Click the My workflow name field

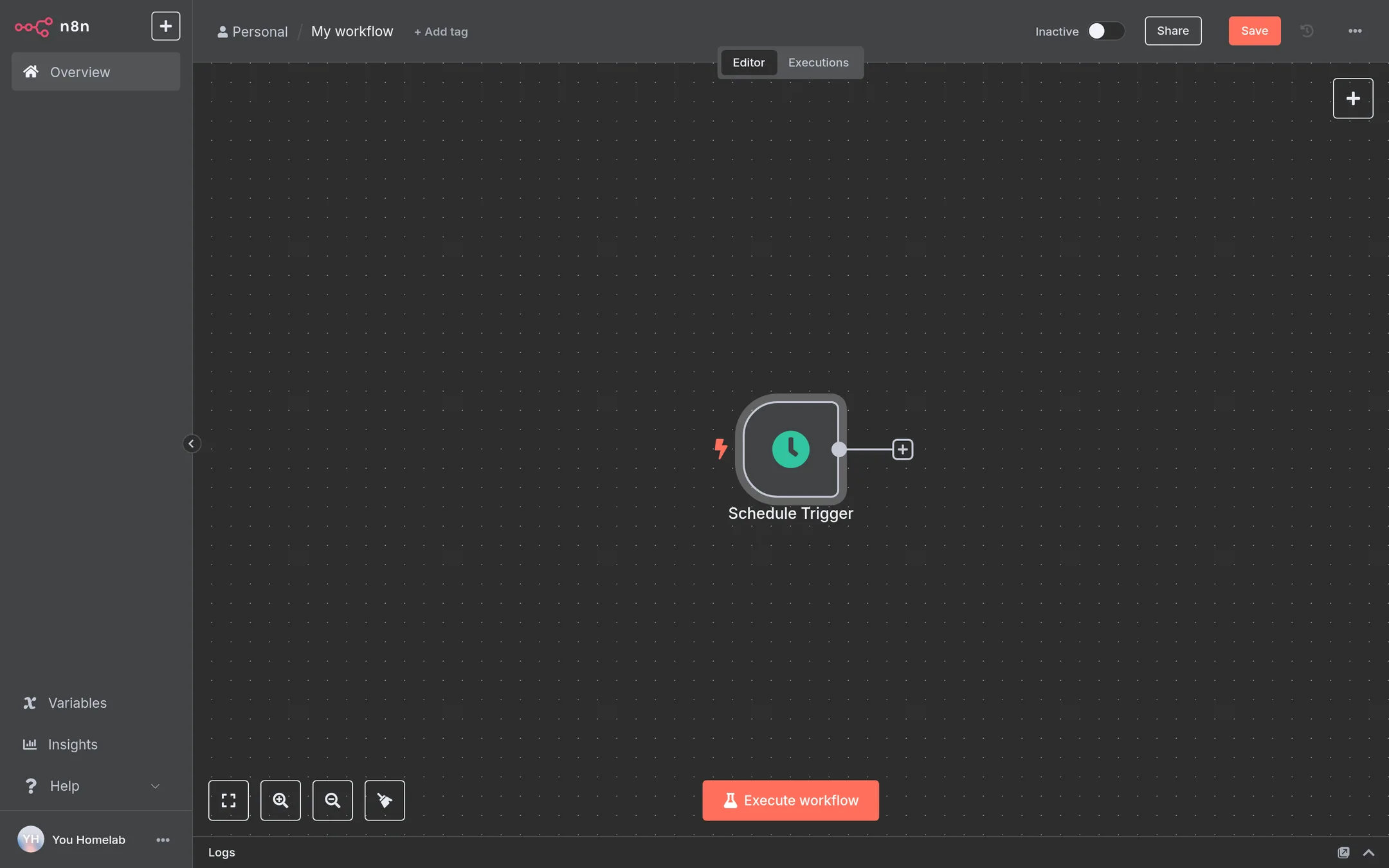pyautogui.click(x=352, y=32)
